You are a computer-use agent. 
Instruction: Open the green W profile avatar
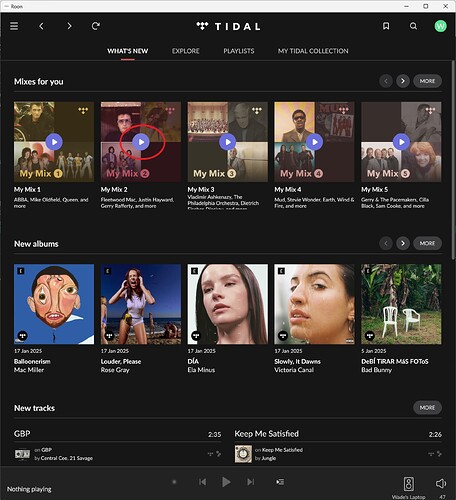coord(440,26)
